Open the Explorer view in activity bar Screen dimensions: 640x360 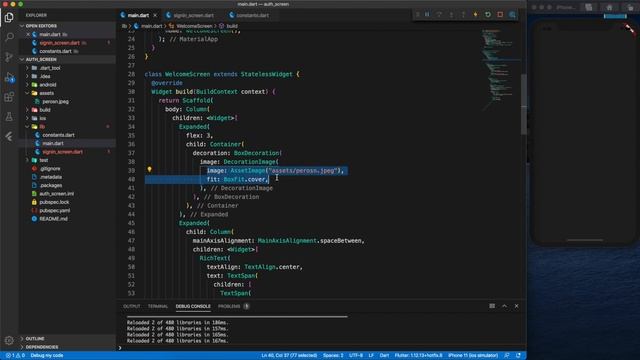(9, 17)
